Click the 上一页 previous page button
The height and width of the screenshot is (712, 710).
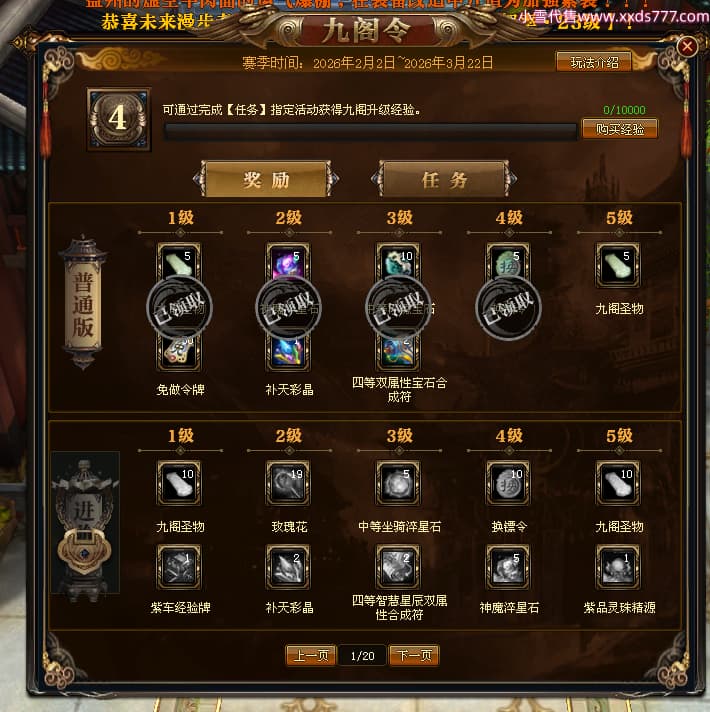tap(311, 655)
